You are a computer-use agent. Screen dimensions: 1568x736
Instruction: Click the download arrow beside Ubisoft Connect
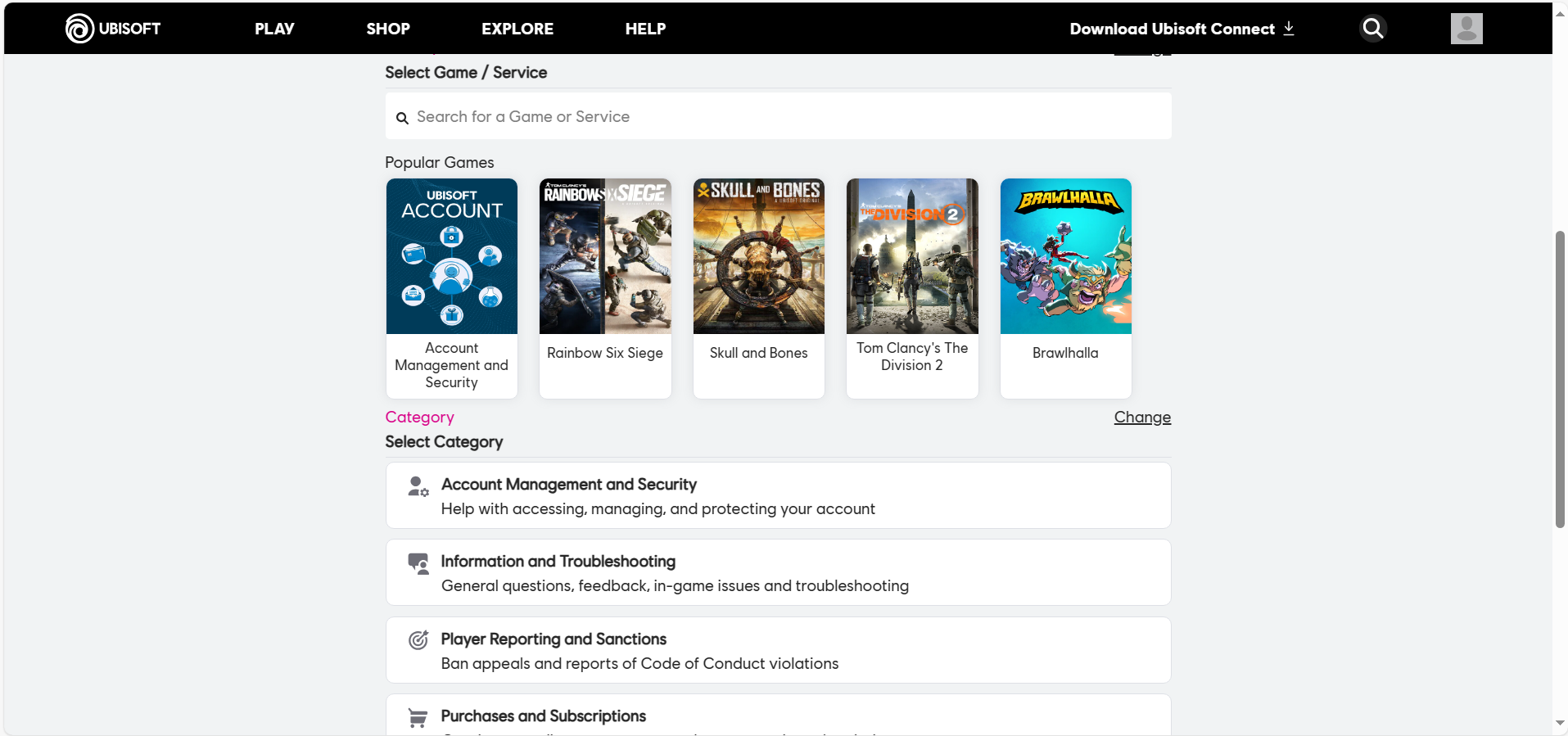click(1289, 29)
